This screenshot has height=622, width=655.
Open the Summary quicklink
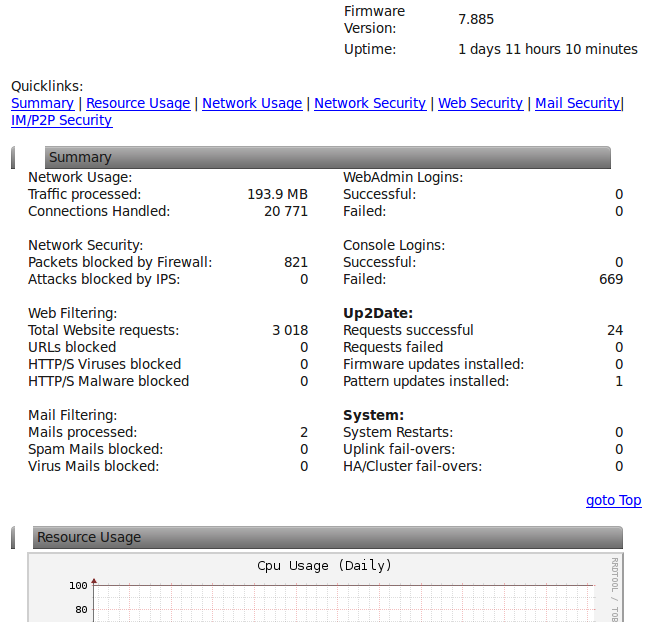(x=42, y=103)
